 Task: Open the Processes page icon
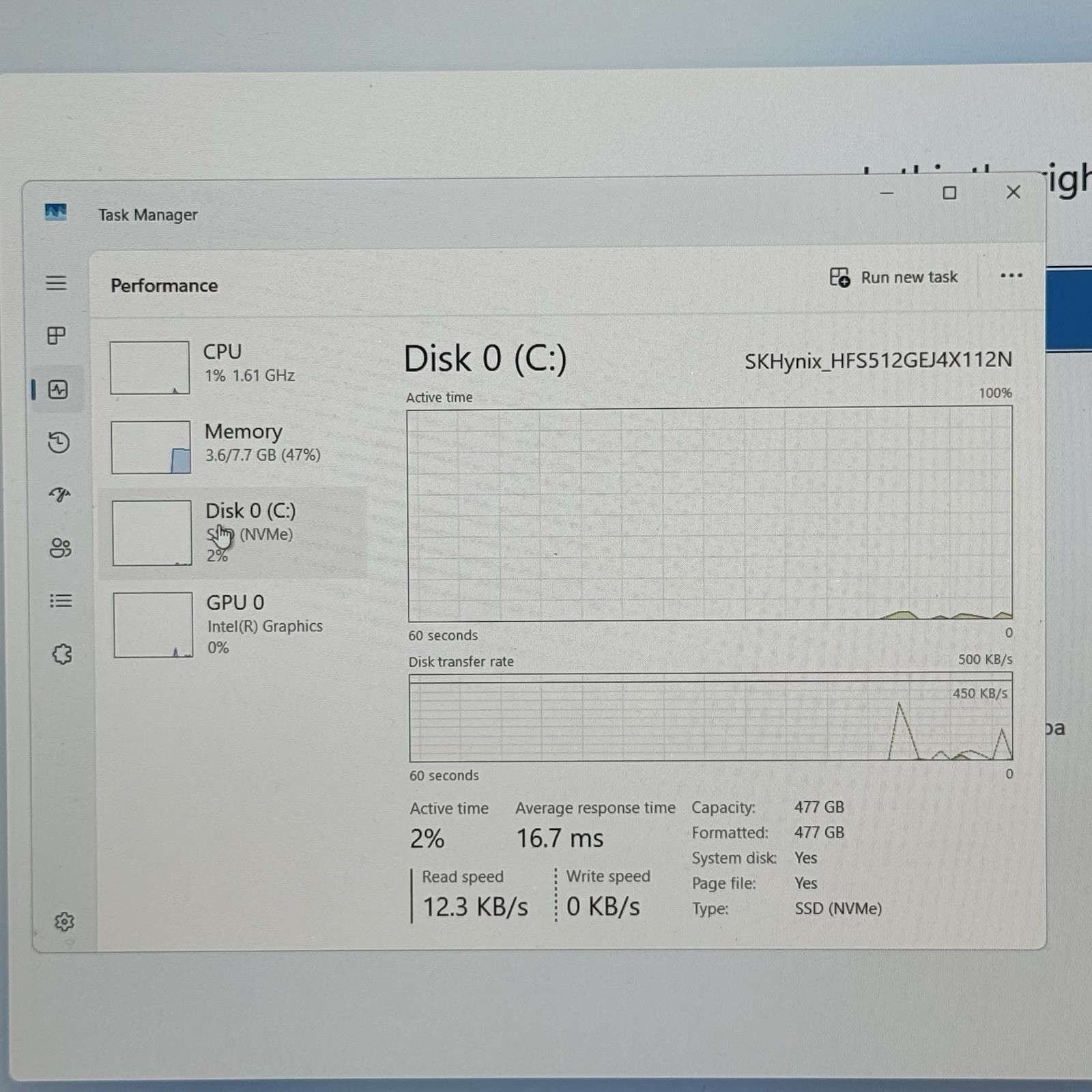tap(56, 335)
